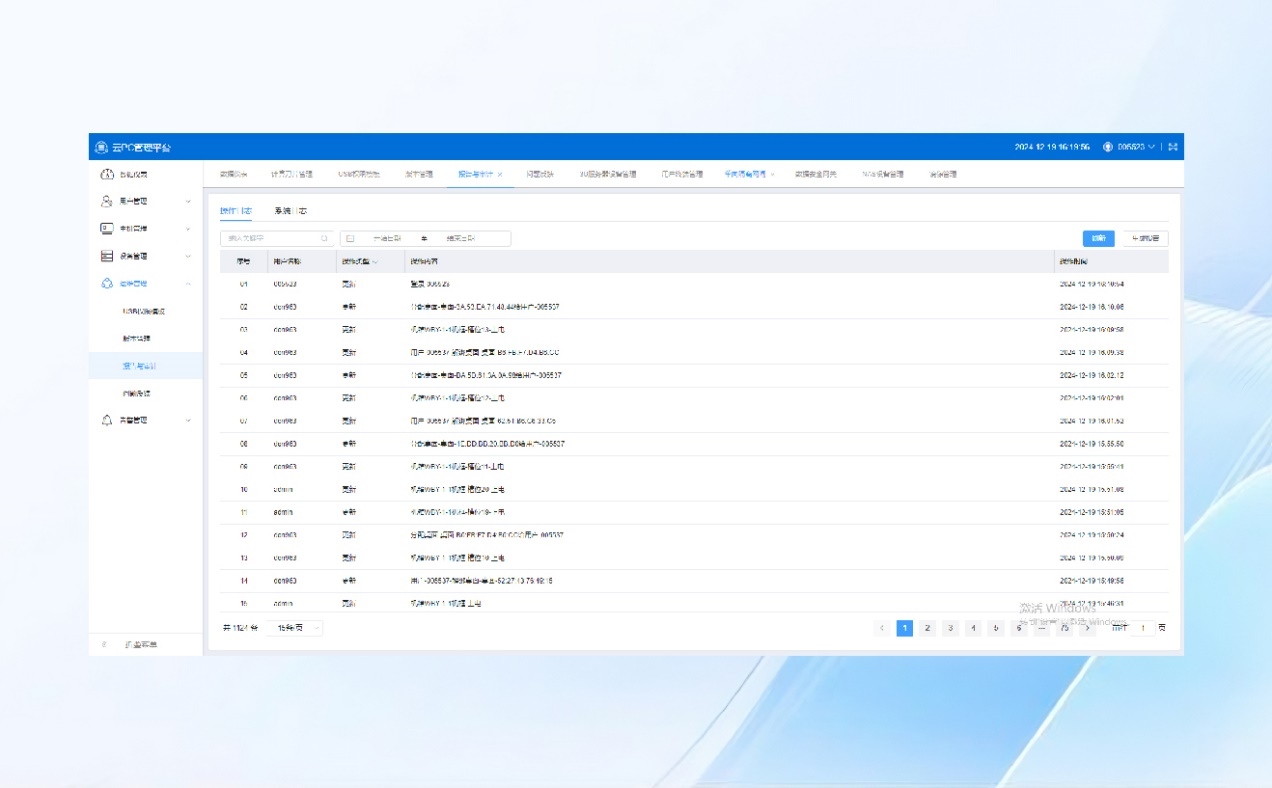This screenshot has height=788, width=1272.
Task: Click the user avatar icon in header
Action: [x=1108, y=147]
